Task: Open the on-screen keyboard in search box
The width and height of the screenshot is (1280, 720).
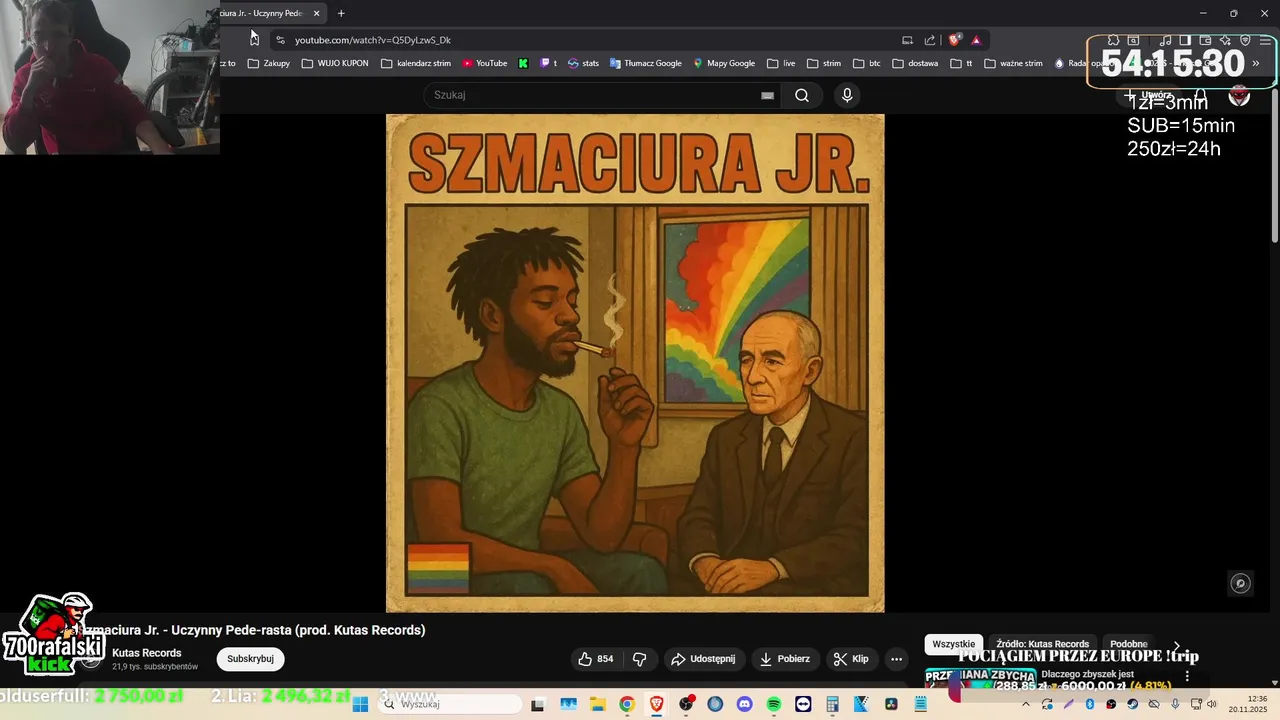Action: click(x=767, y=95)
